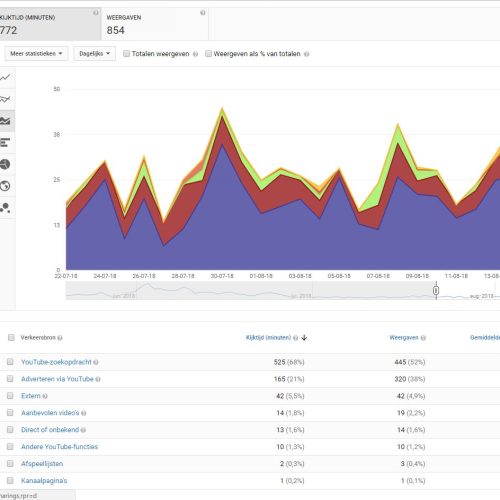
Task: Click the 445 (52%) views value
Action: [x=410, y=362]
